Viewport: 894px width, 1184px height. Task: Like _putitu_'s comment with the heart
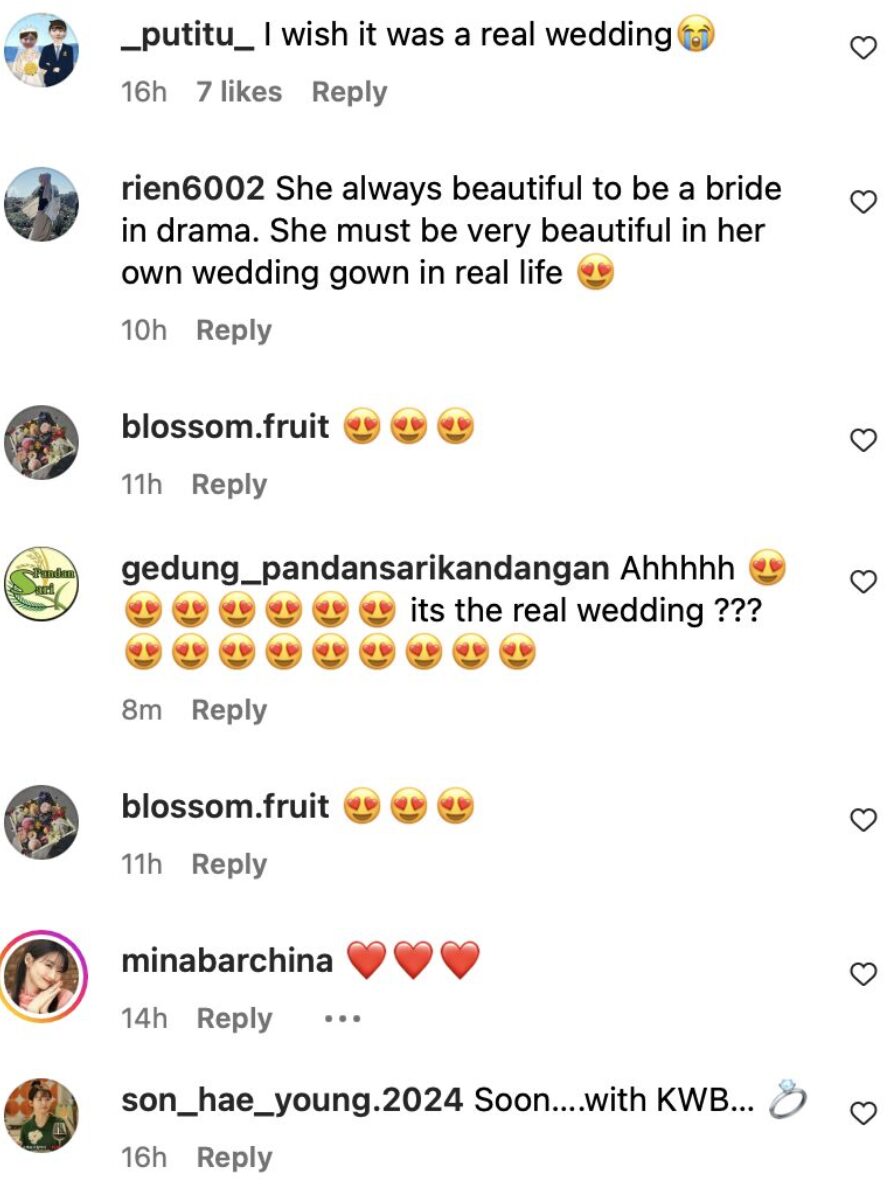pyautogui.click(x=862, y=47)
